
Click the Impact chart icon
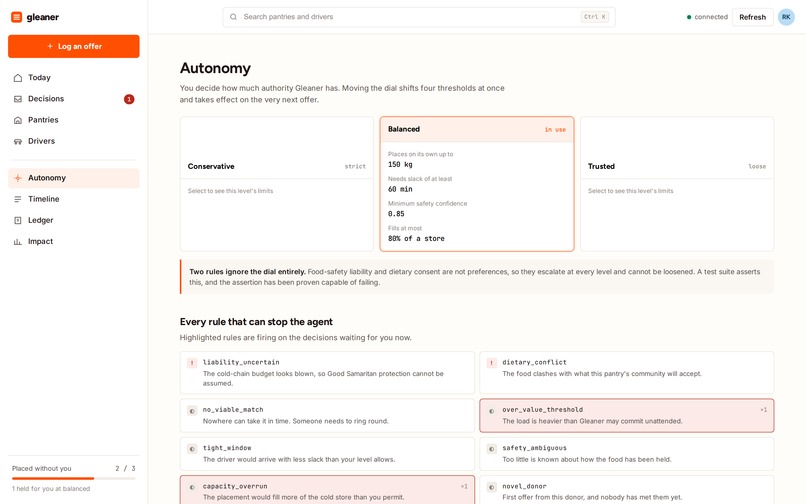click(x=18, y=241)
